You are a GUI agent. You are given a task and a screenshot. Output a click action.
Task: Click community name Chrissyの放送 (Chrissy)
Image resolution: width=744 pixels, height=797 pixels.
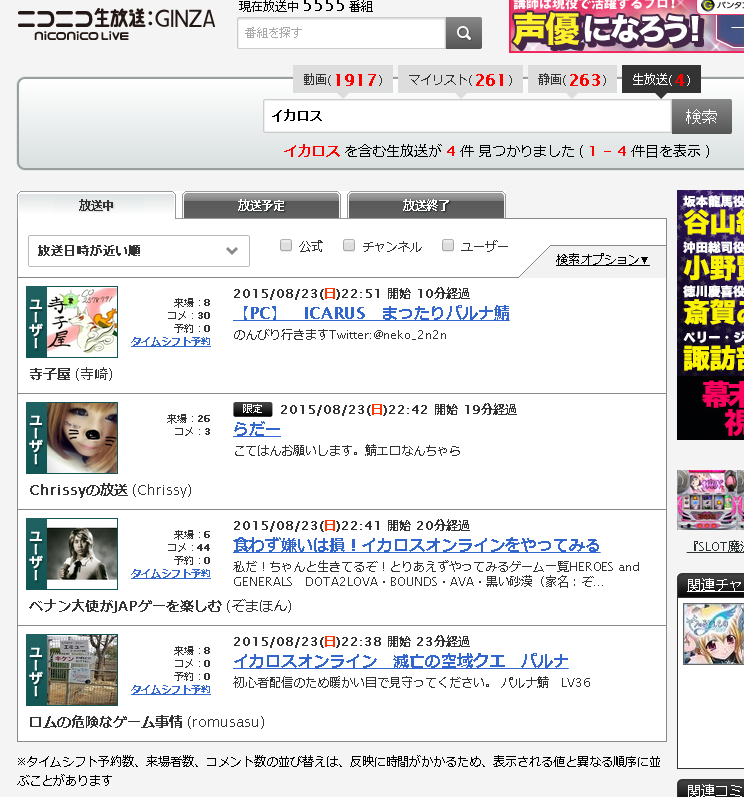tap(111, 490)
